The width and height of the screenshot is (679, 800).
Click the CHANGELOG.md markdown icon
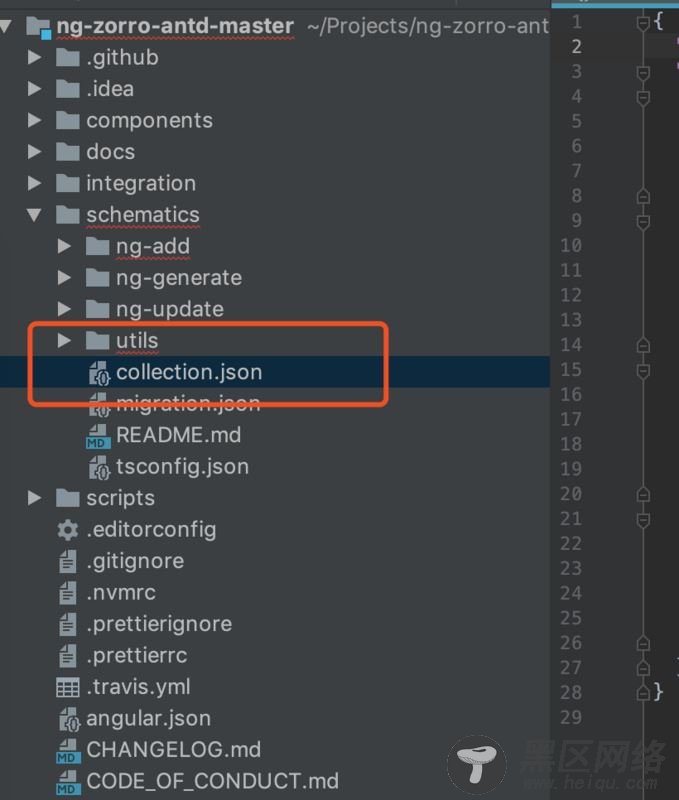68,751
